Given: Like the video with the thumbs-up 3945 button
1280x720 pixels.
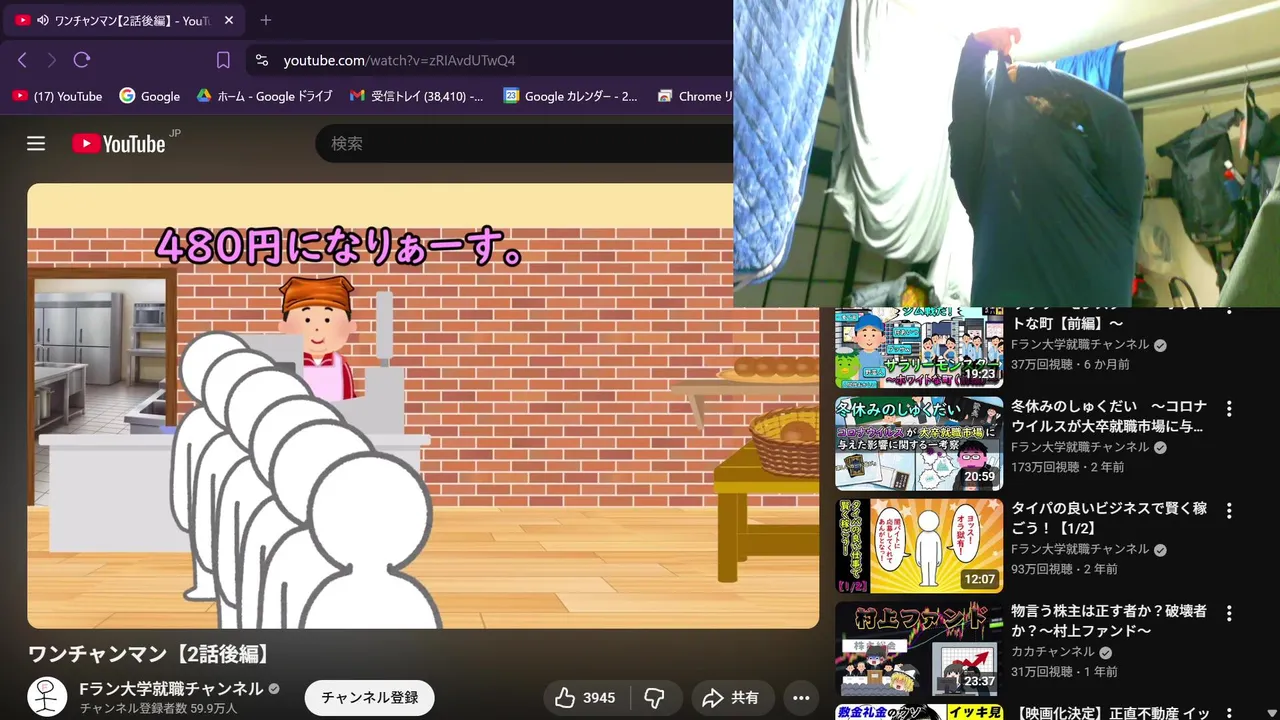Looking at the screenshot, I should 585,697.
